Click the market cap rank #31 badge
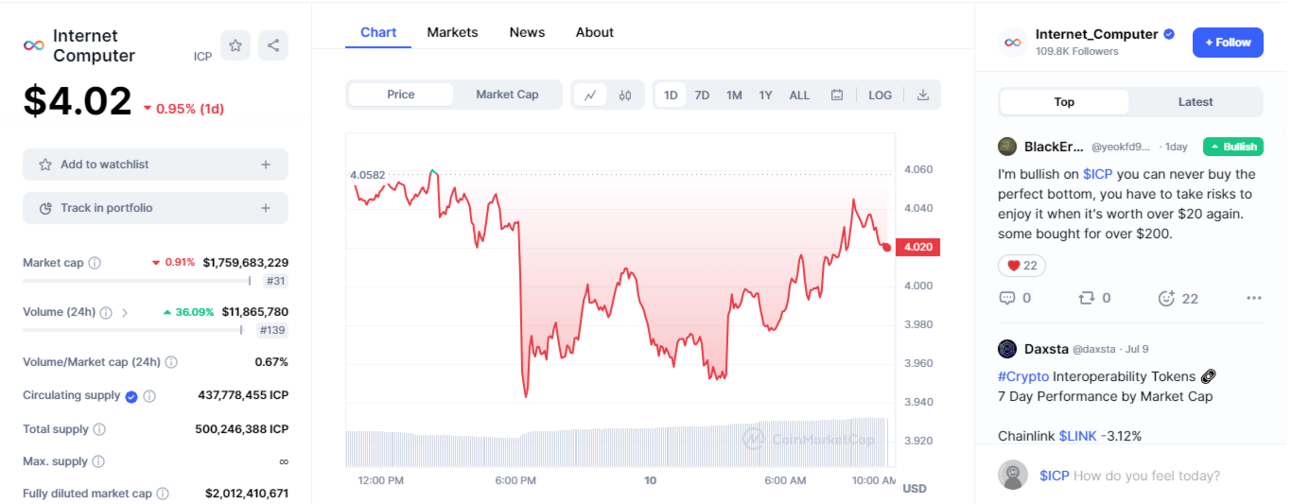Screen dimensions: 1292x504 click(x=276, y=281)
